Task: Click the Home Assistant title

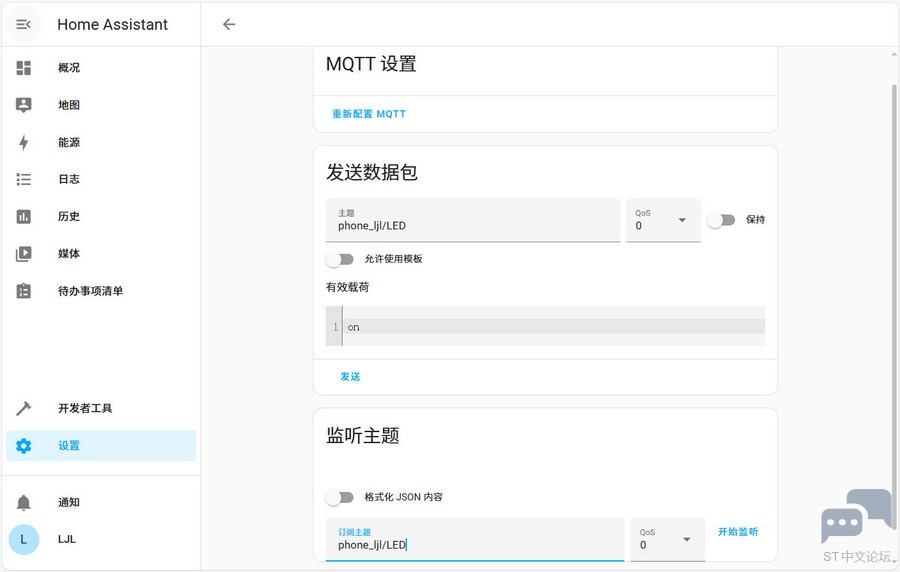Action: [x=112, y=25]
